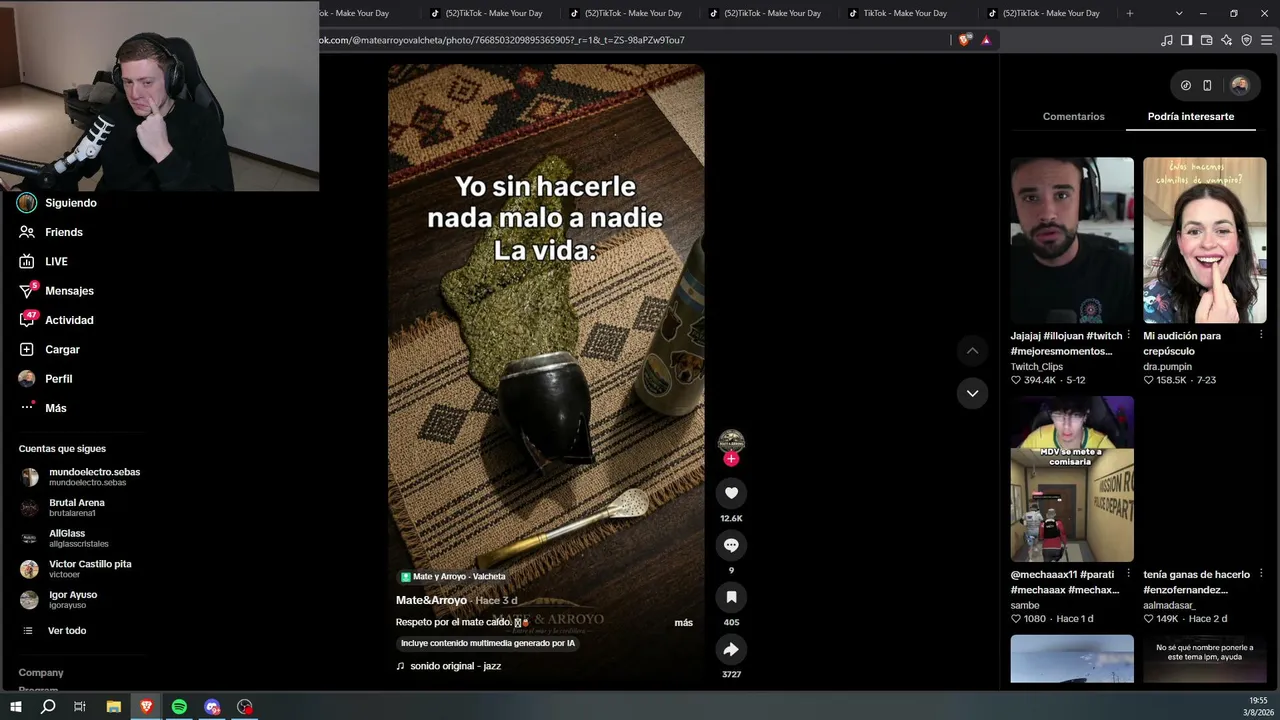This screenshot has width=1280, height=720.
Task: Open options for the @mechaaax11 video
Action: (1129, 575)
